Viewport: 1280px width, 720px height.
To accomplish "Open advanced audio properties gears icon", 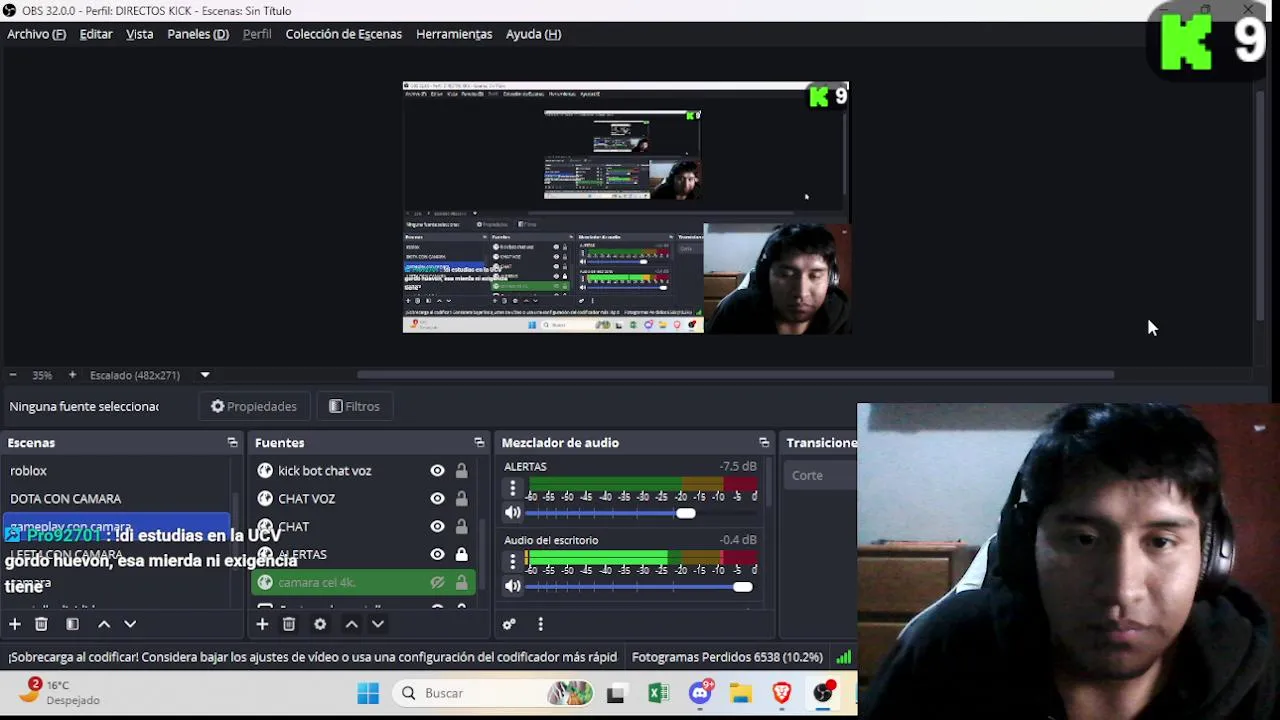I will tap(509, 624).
